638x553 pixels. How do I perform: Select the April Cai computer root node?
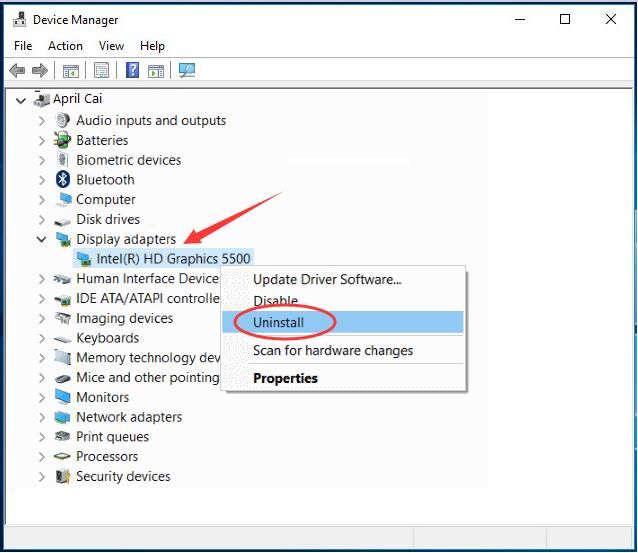click(x=77, y=99)
